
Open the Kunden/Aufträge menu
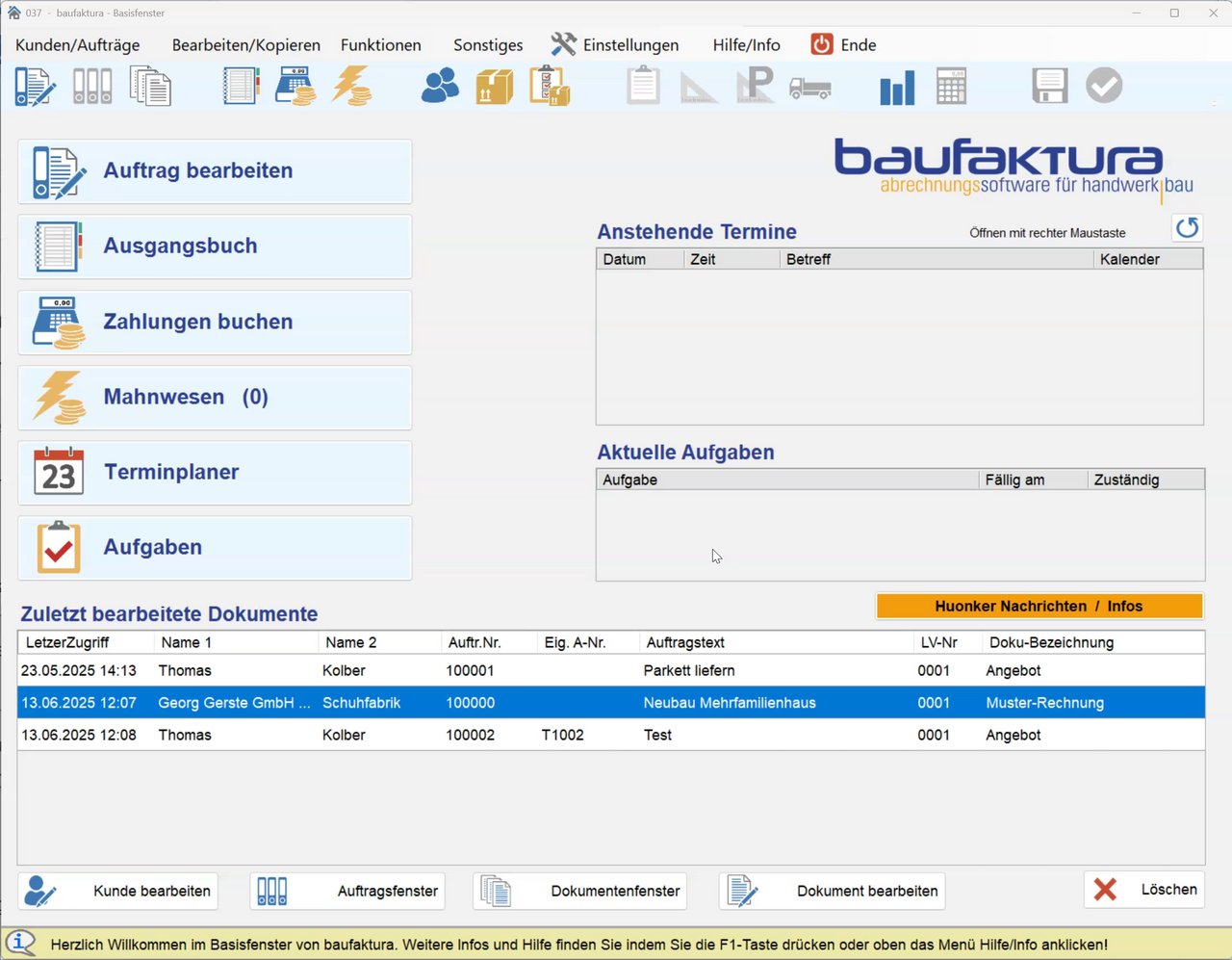click(x=78, y=45)
